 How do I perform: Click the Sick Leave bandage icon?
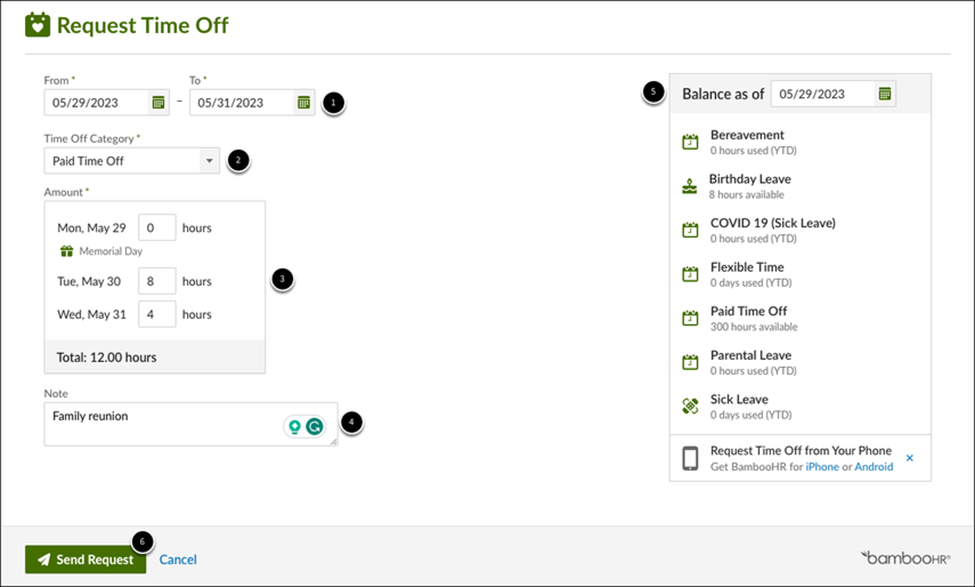click(690, 406)
